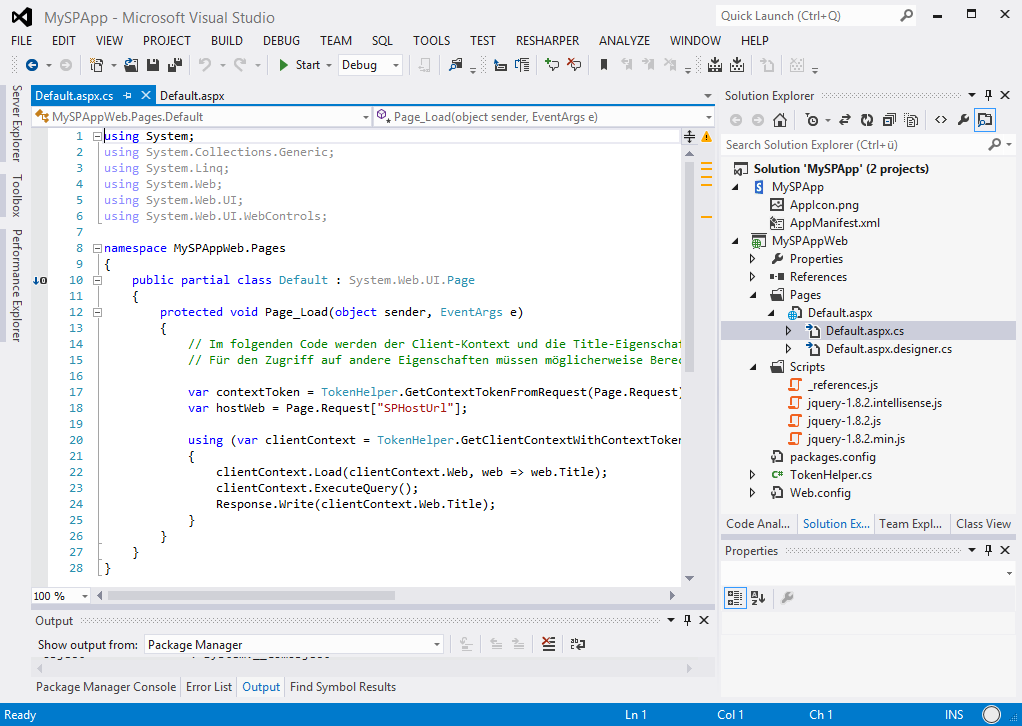Viewport: 1022px width, 726px height.
Task: Click the Home icon in Solution Explorer
Action: click(780, 120)
